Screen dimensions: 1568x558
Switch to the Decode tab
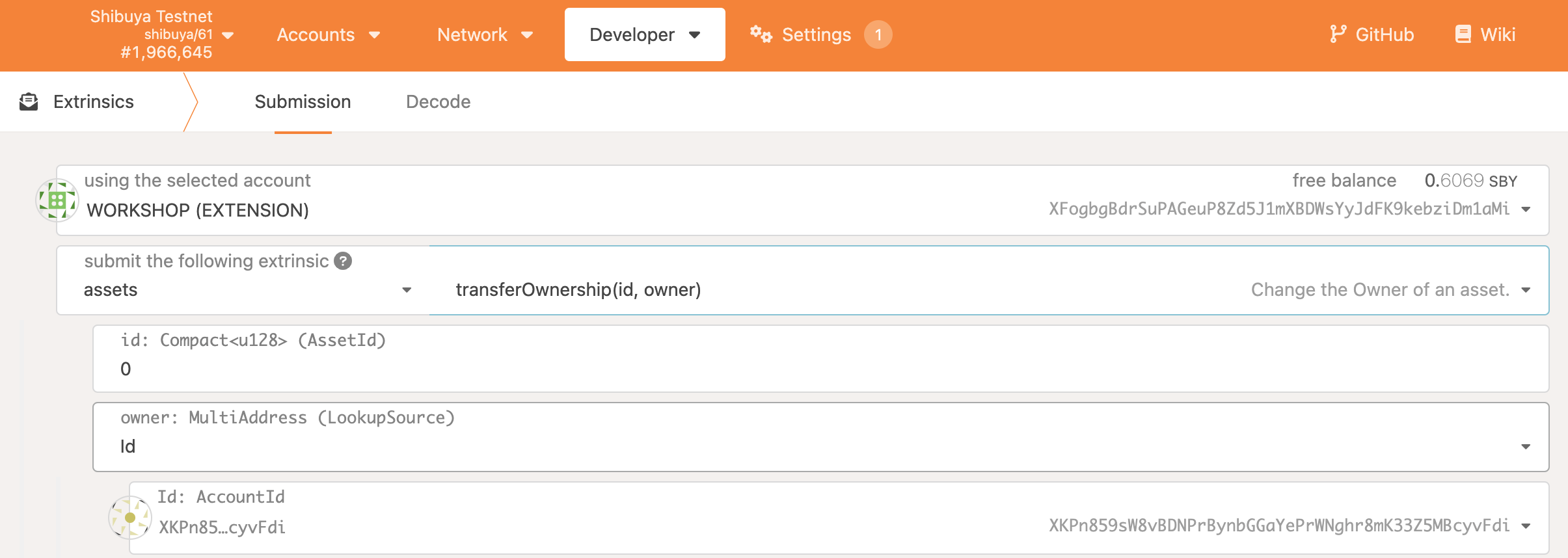tap(438, 102)
